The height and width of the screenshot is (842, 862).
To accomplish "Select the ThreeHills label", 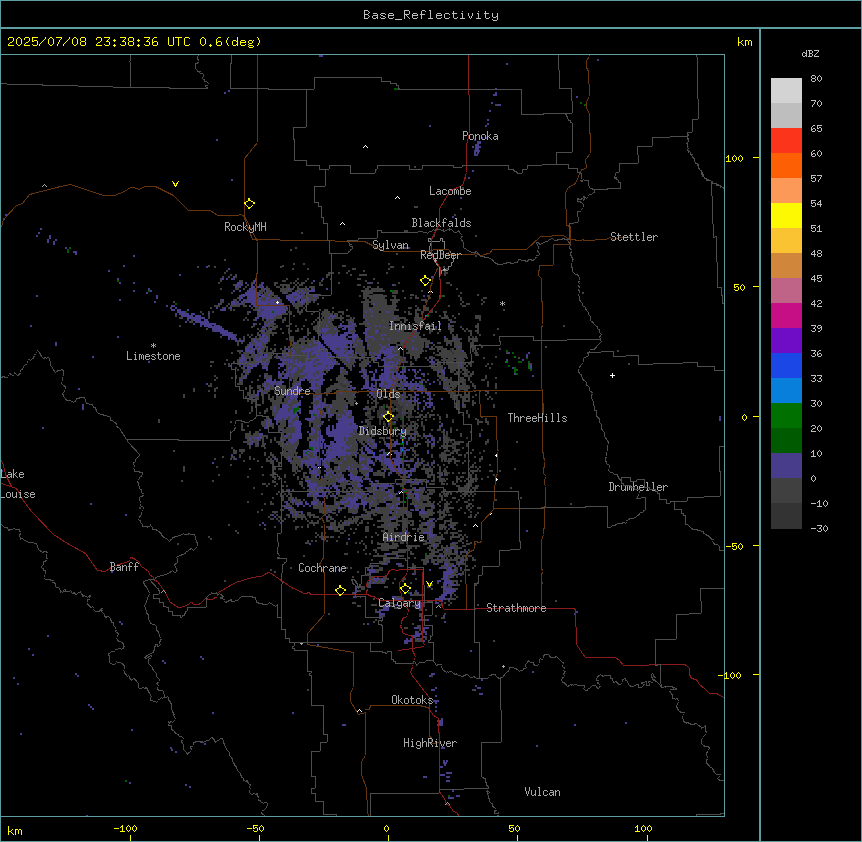I will (x=537, y=418).
